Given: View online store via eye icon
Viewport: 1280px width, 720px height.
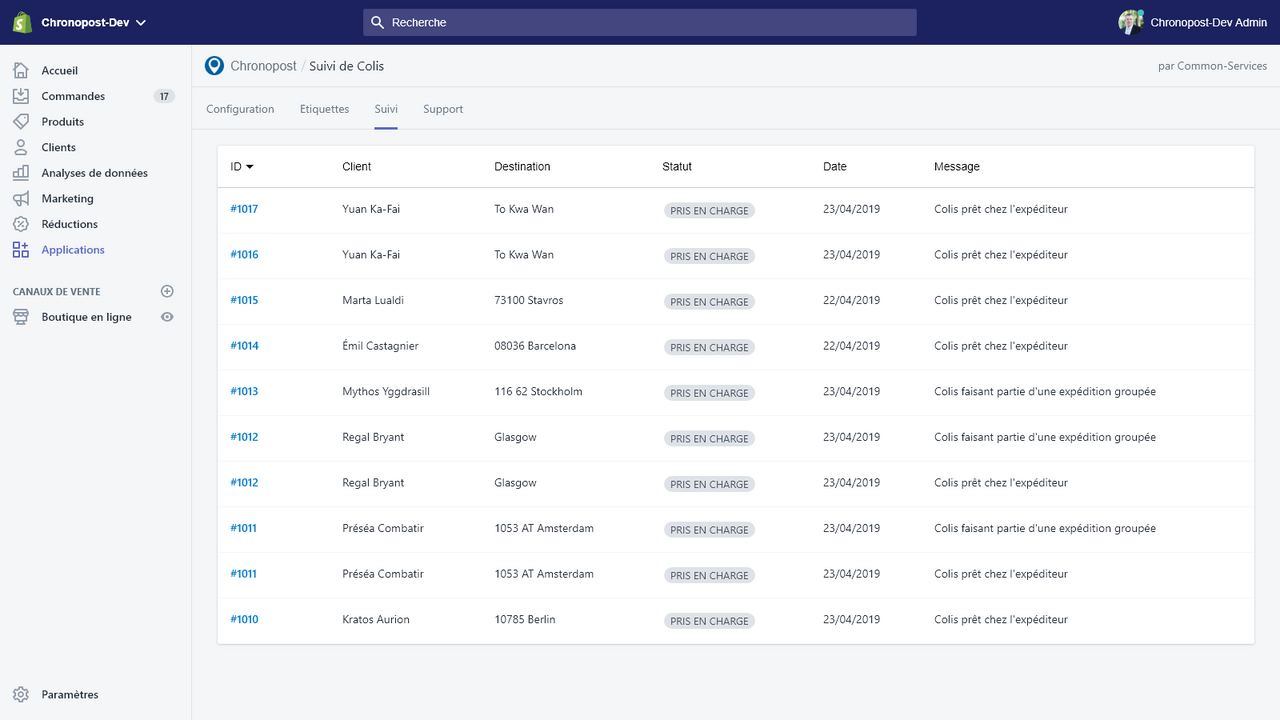Looking at the screenshot, I should pos(167,317).
